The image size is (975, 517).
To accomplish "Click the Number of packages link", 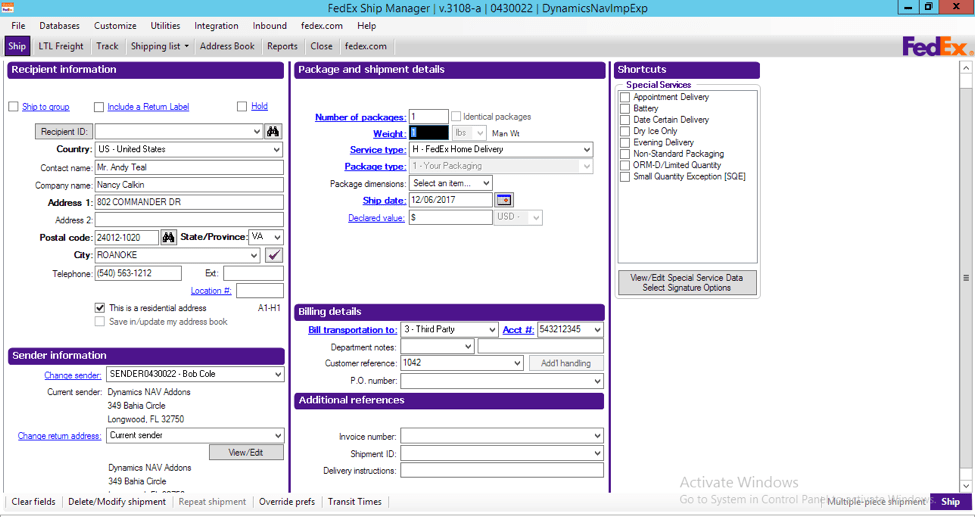I will tap(361, 117).
